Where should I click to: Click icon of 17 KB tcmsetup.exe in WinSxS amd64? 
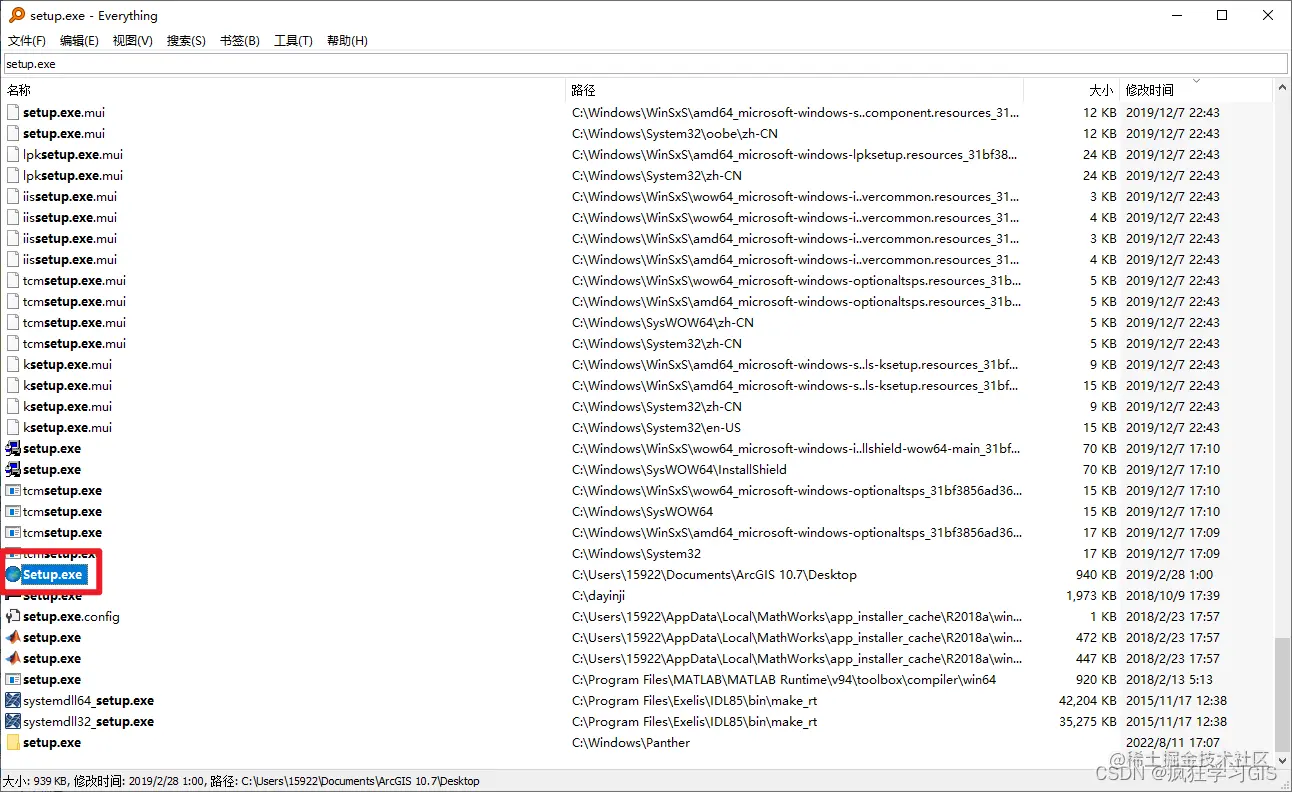(13, 533)
